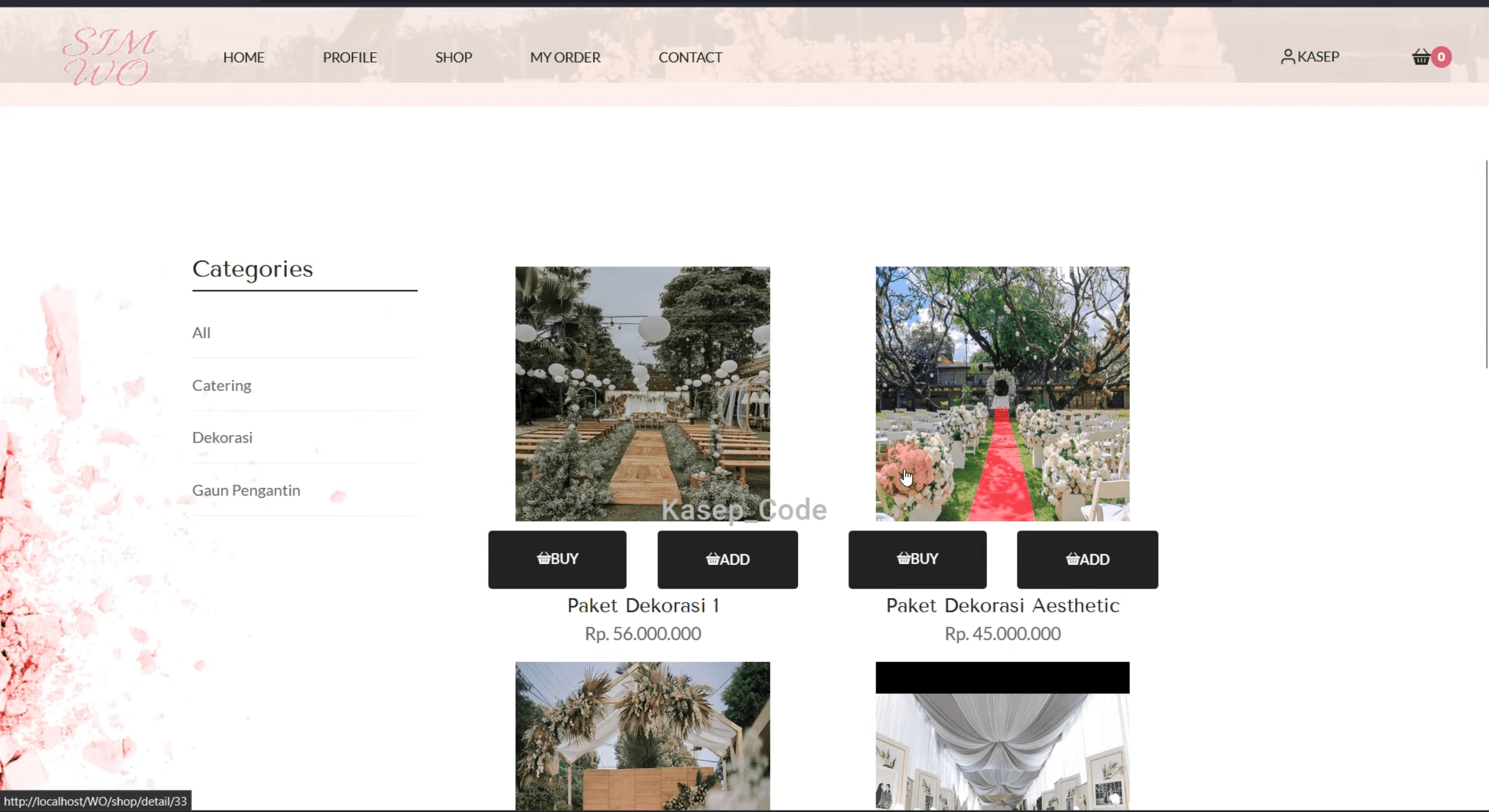The image size is (1489, 812).
Task: Buy Paket Dekorasi Aesthetic
Action: pos(917,559)
